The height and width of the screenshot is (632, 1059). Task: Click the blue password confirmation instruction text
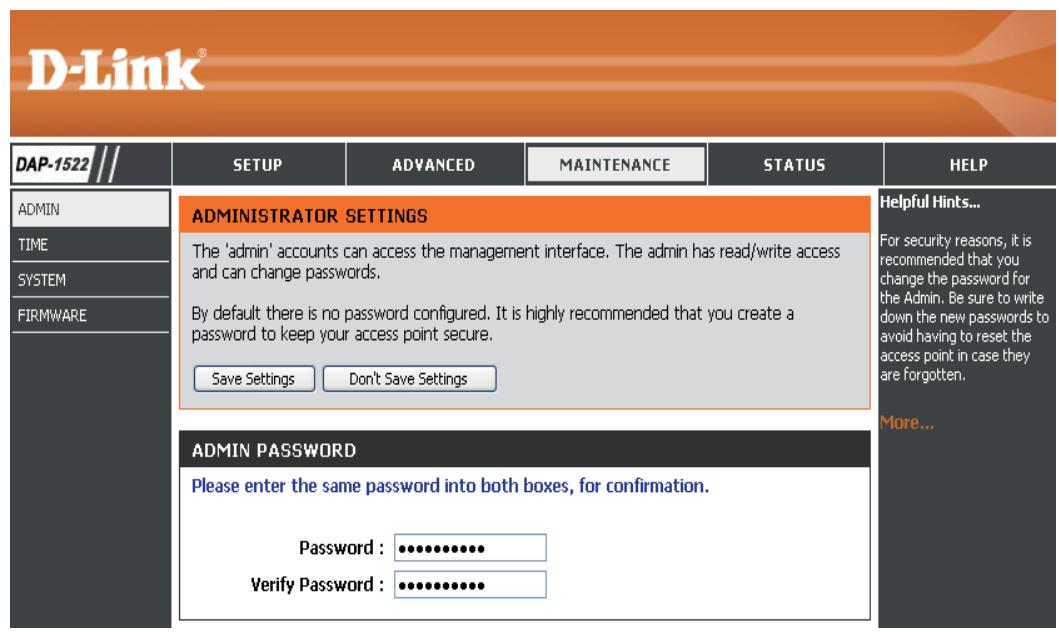pyautogui.click(x=450, y=486)
